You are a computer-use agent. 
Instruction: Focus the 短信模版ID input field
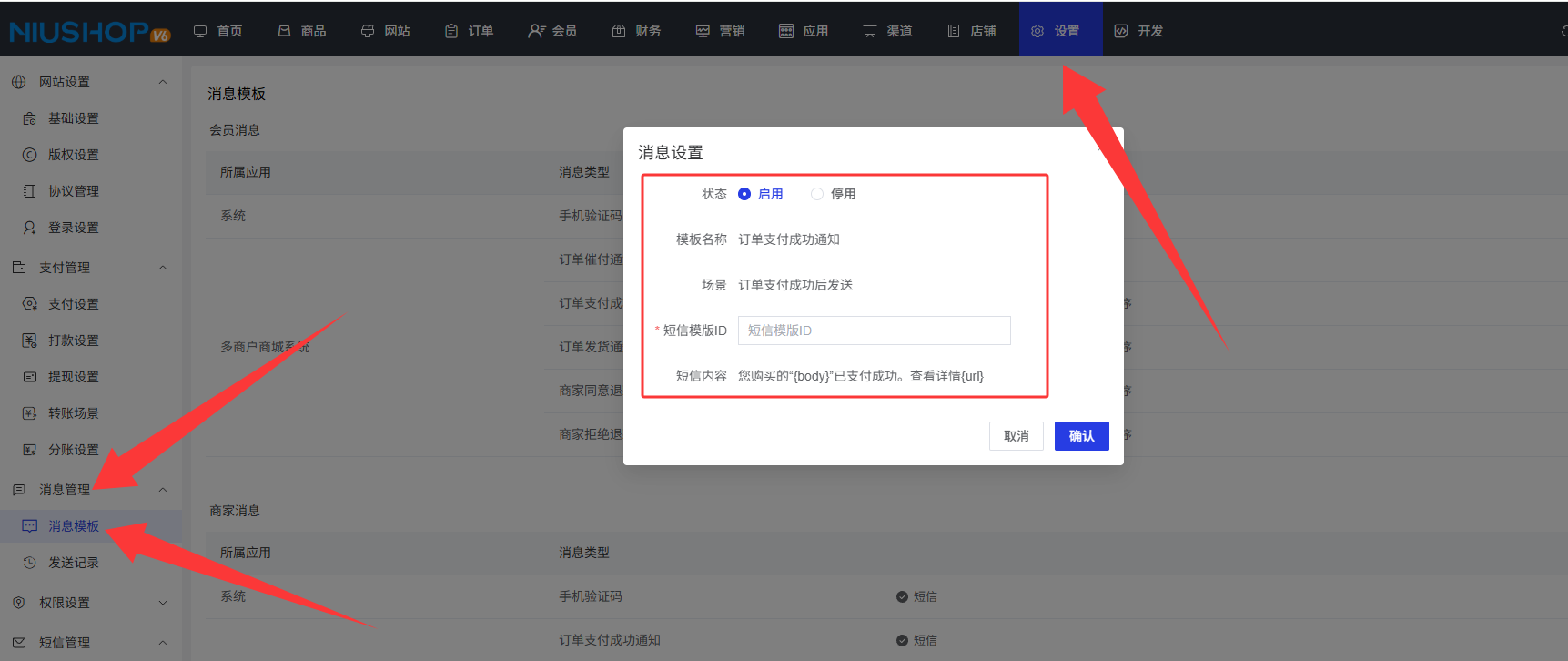874,330
